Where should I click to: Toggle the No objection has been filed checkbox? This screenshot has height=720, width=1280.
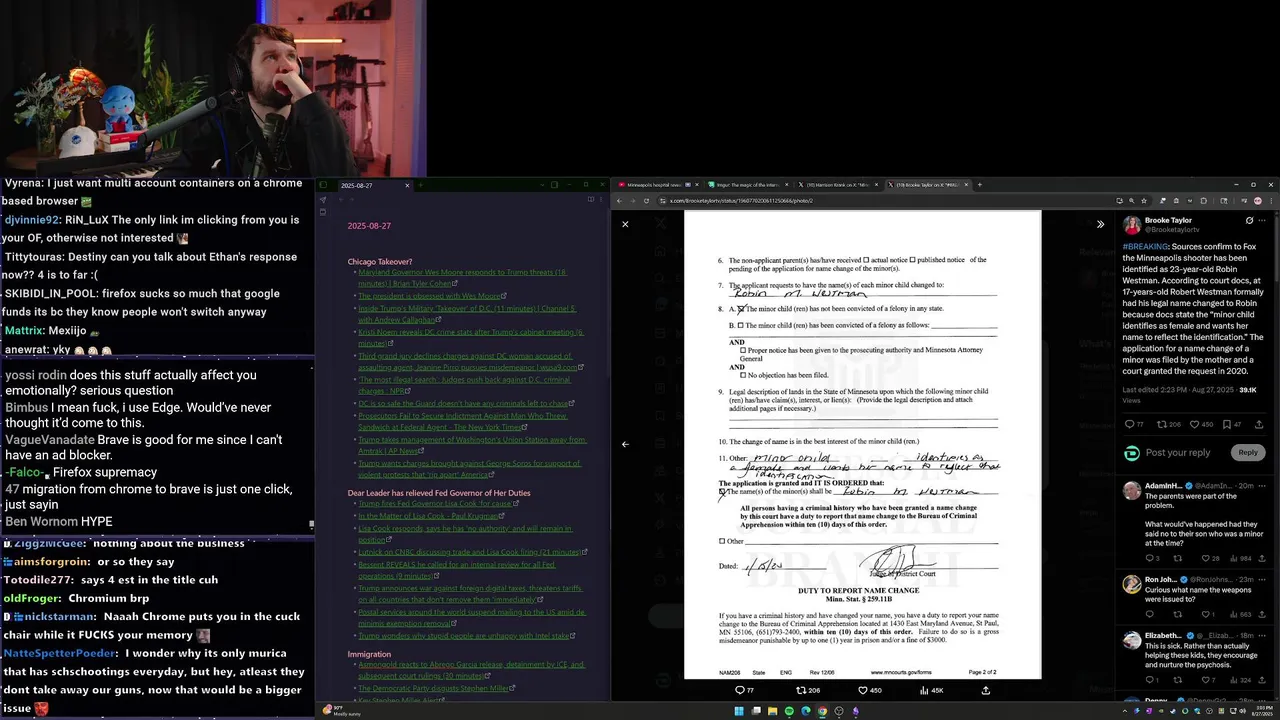743,375
